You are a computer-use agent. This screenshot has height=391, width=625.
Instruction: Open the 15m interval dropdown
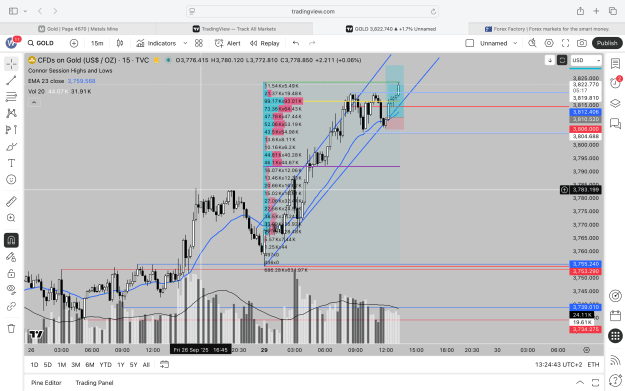(x=97, y=43)
